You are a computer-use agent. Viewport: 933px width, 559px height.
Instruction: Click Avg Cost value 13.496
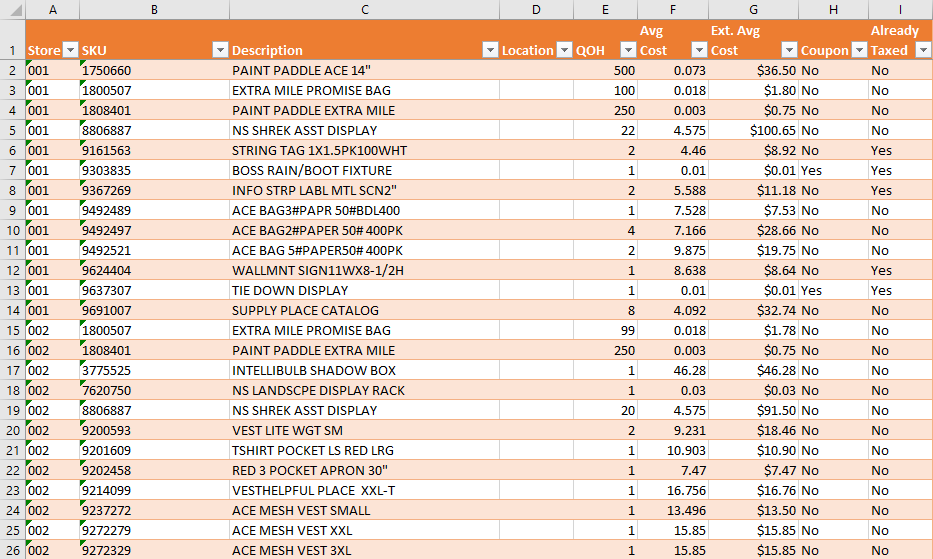coord(672,510)
